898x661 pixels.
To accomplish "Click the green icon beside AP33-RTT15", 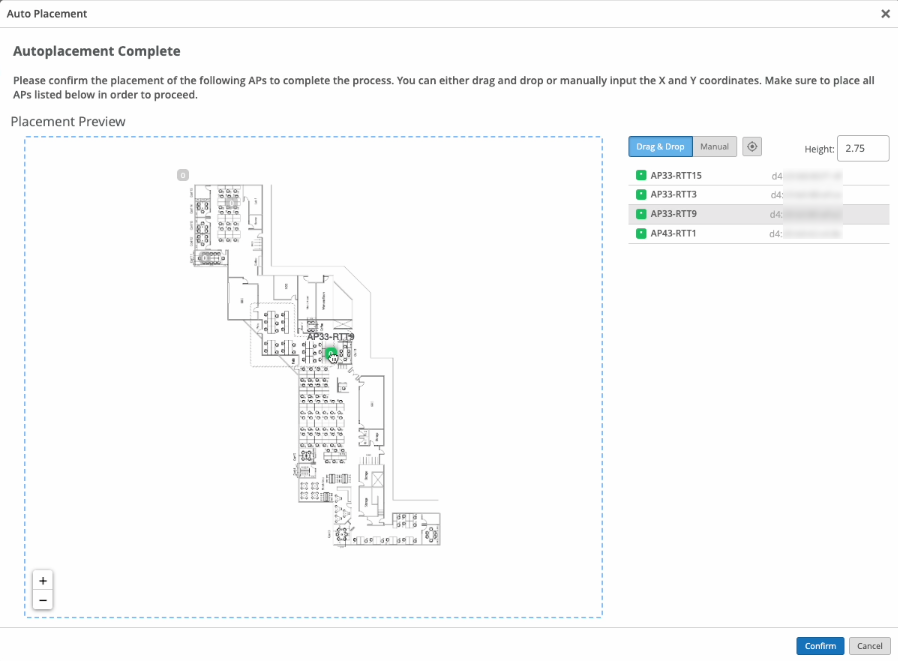I will [641, 175].
